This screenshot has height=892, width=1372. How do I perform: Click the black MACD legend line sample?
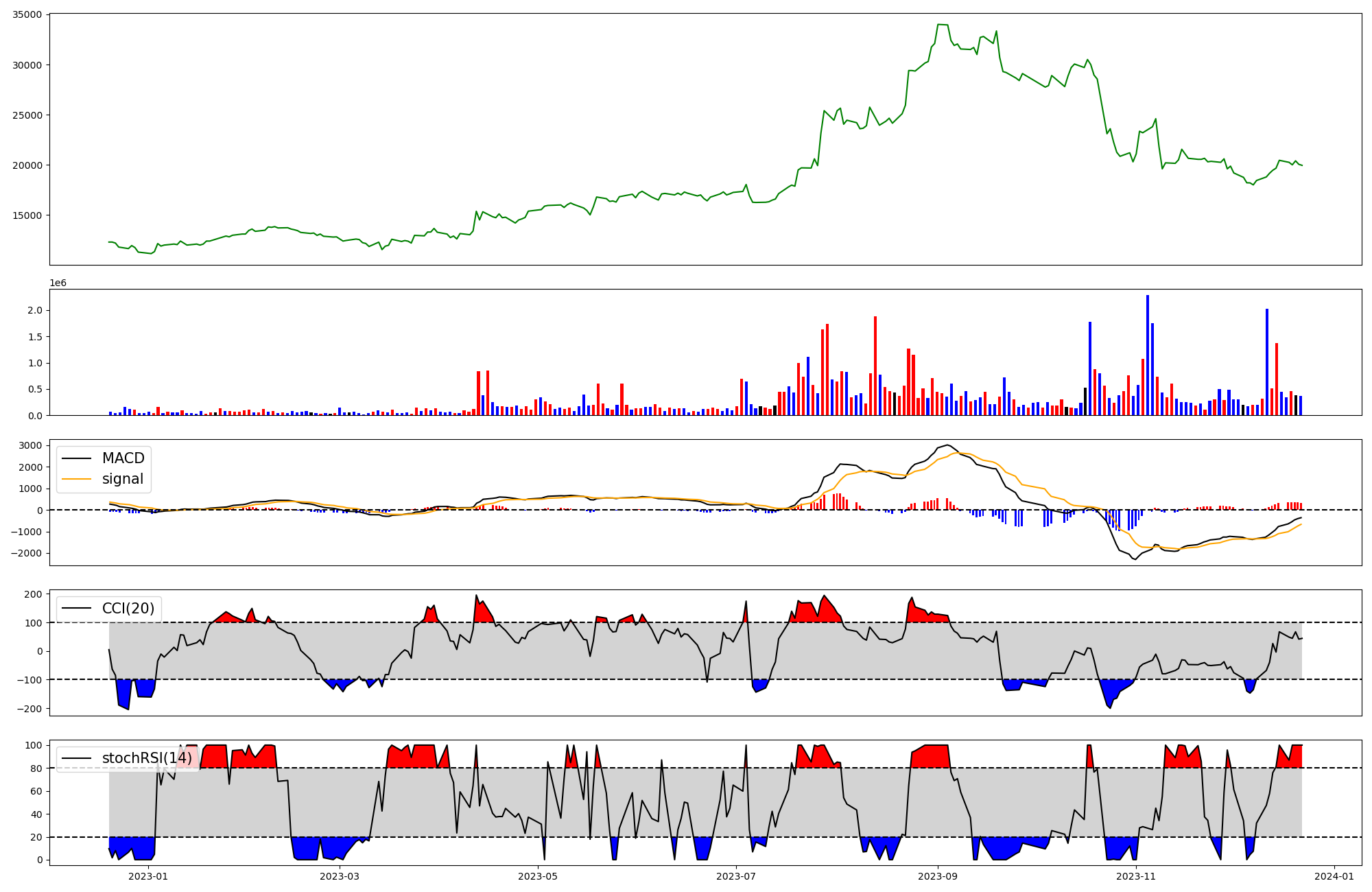[x=76, y=458]
